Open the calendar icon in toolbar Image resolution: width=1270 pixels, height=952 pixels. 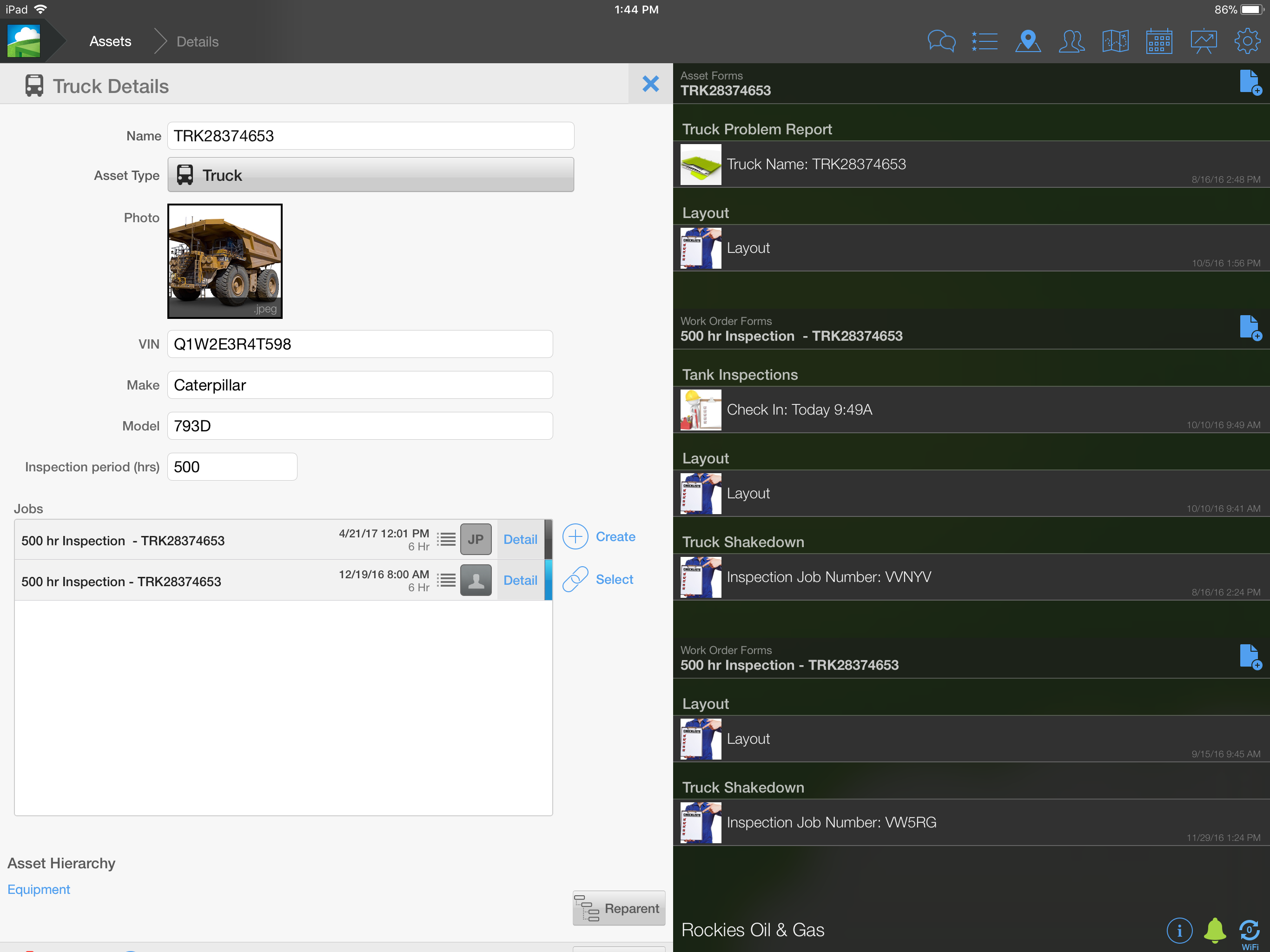(x=1158, y=41)
